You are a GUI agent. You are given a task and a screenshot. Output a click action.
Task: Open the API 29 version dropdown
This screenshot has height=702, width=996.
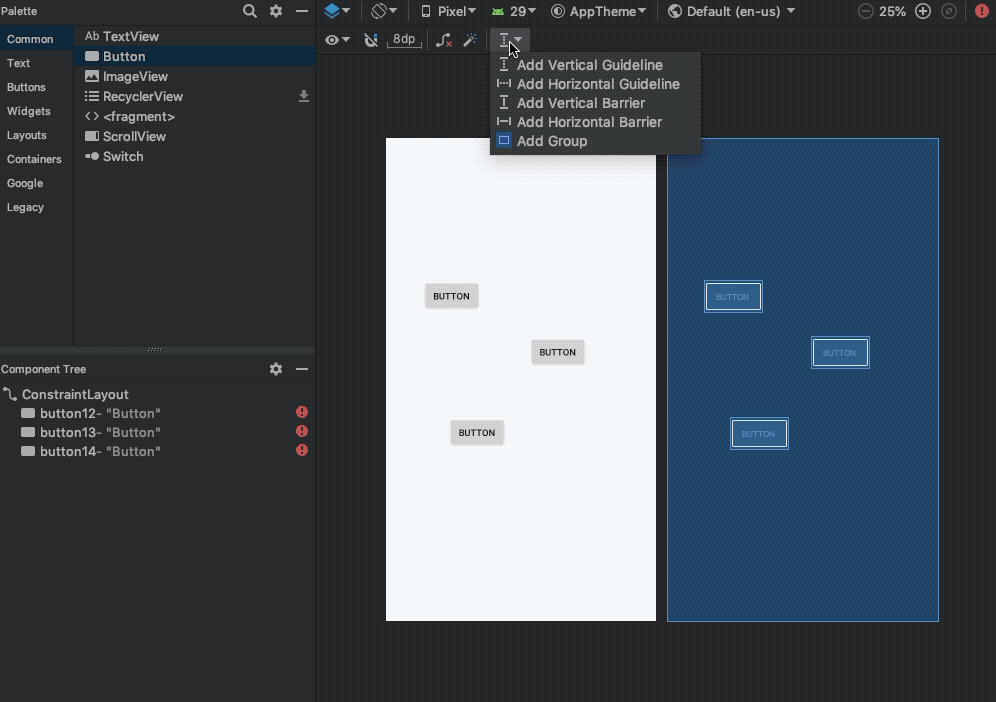pyautogui.click(x=513, y=11)
